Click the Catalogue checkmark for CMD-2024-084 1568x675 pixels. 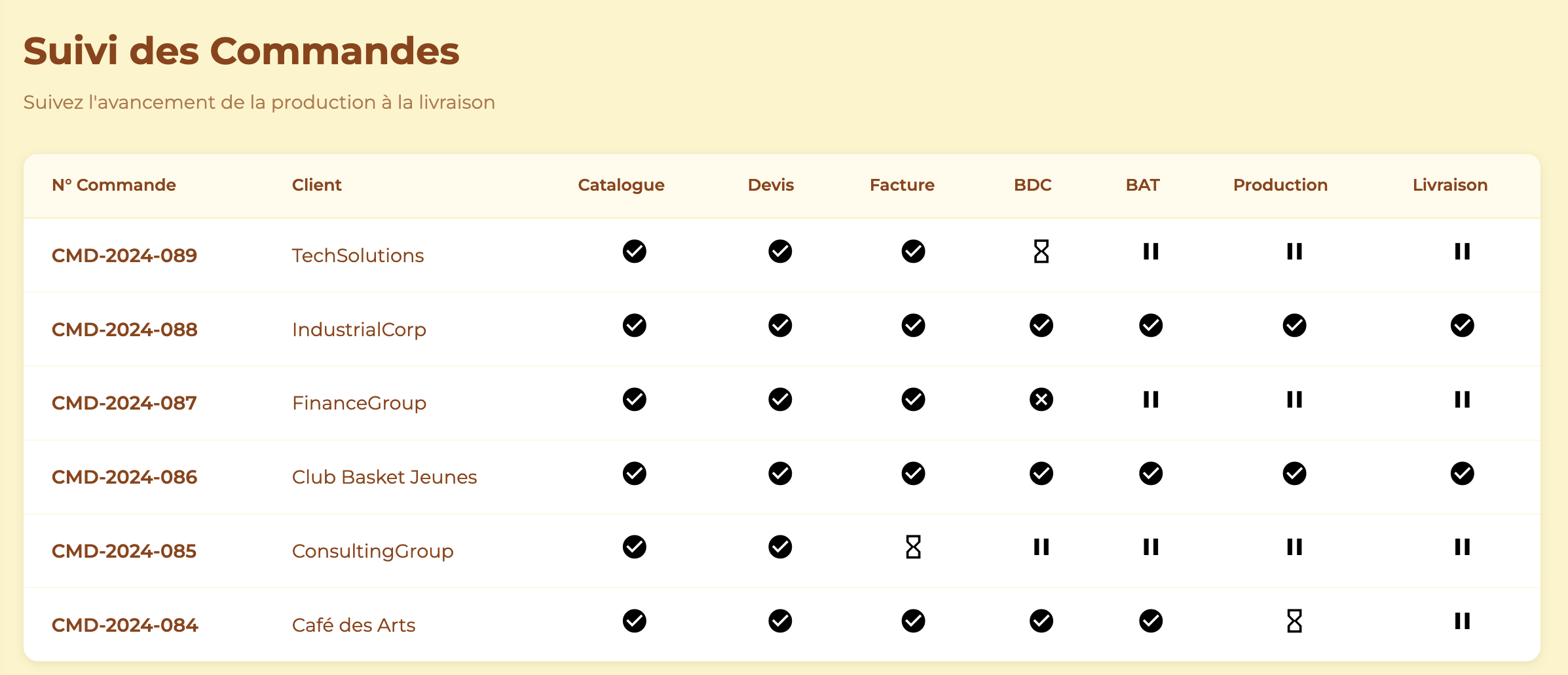634,621
